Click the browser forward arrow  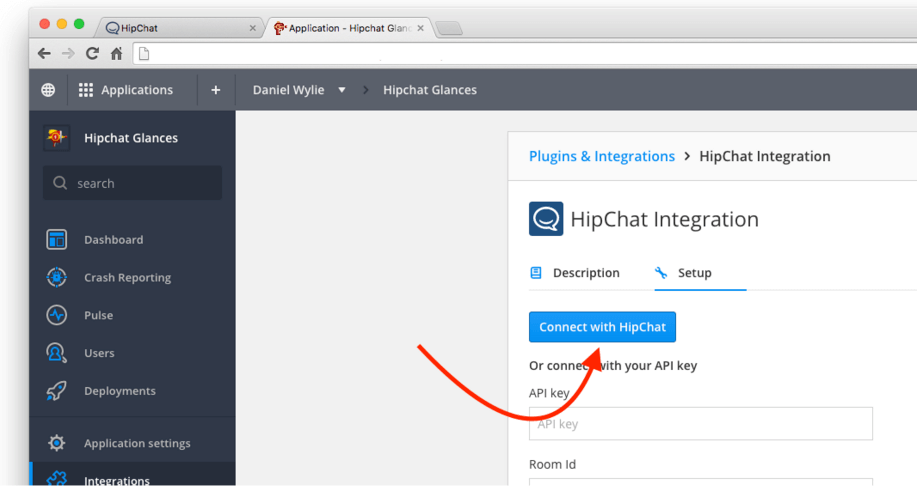pyautogui.click(x=68, y=54)
